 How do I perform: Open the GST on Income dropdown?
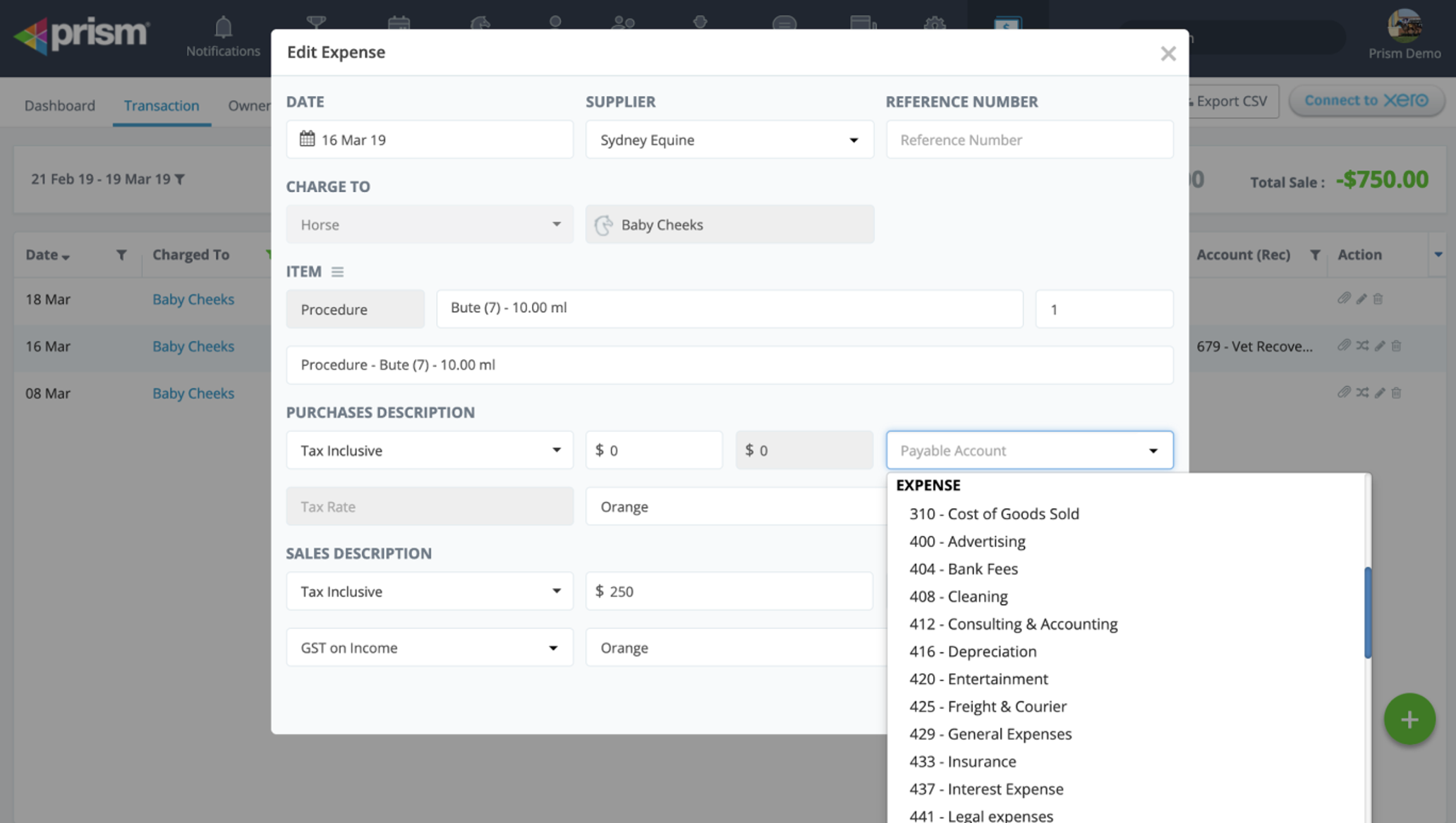429,648
